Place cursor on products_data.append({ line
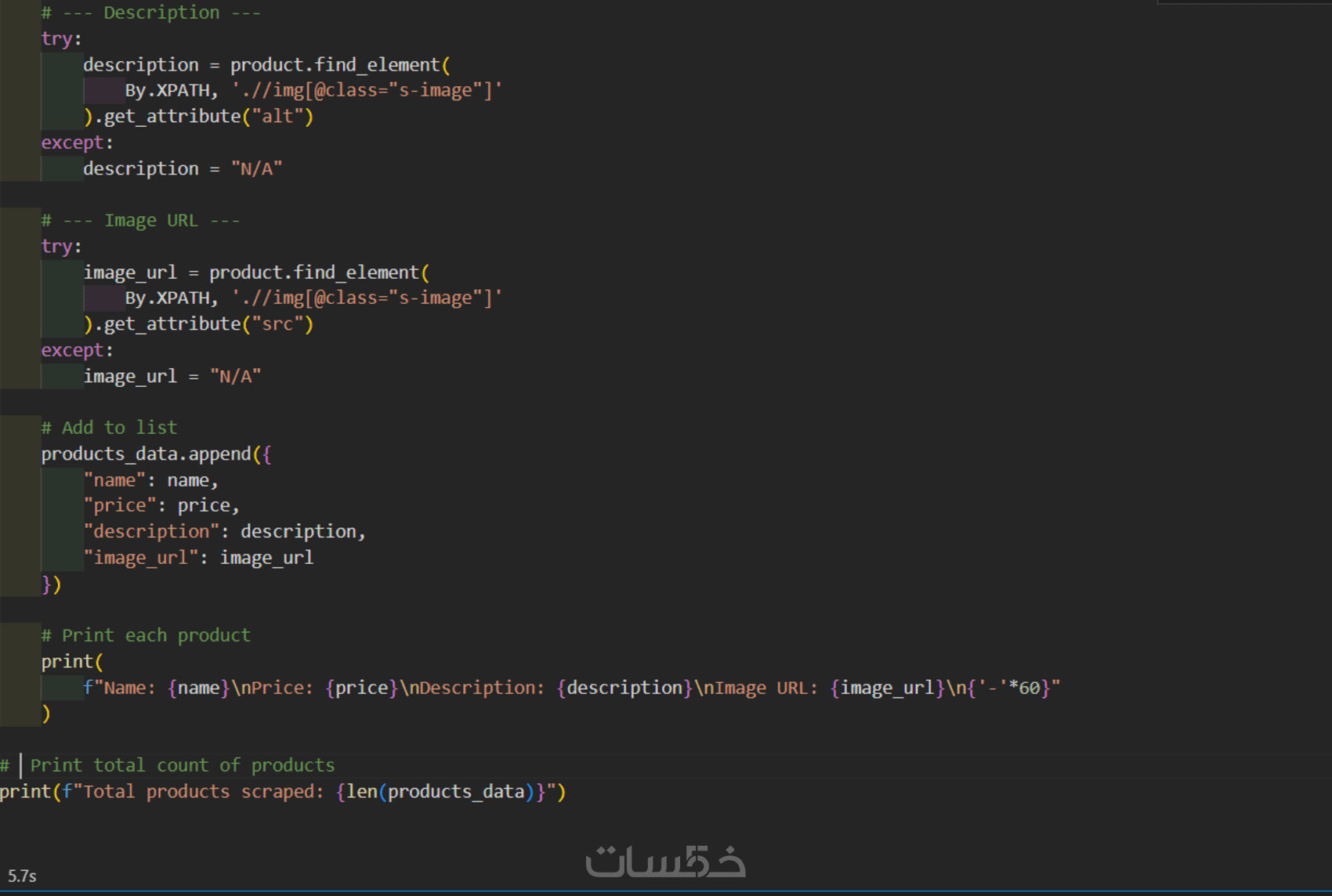 pos(157,453)
